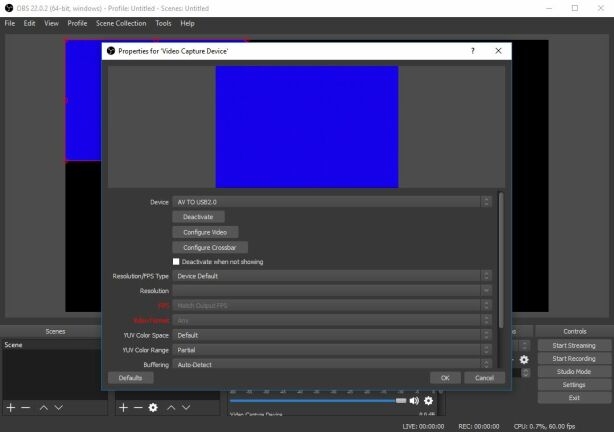614x432 pixels.
Task: Move source down arrow in Sources panel
Action: coord(186,408)
